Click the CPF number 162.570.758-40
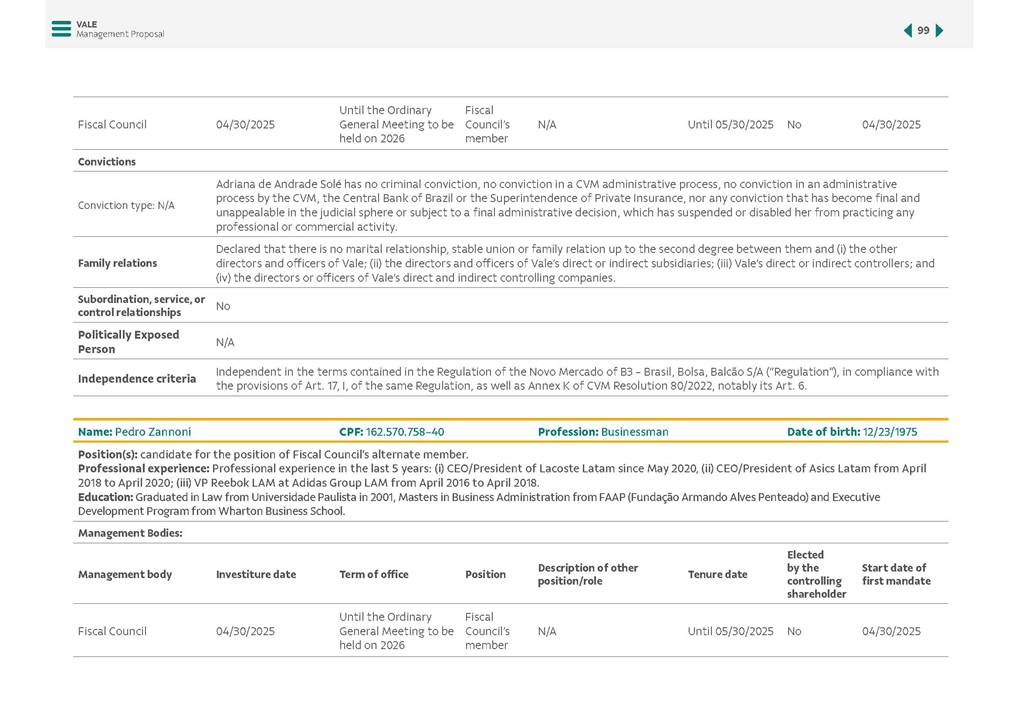 [405, 432]
